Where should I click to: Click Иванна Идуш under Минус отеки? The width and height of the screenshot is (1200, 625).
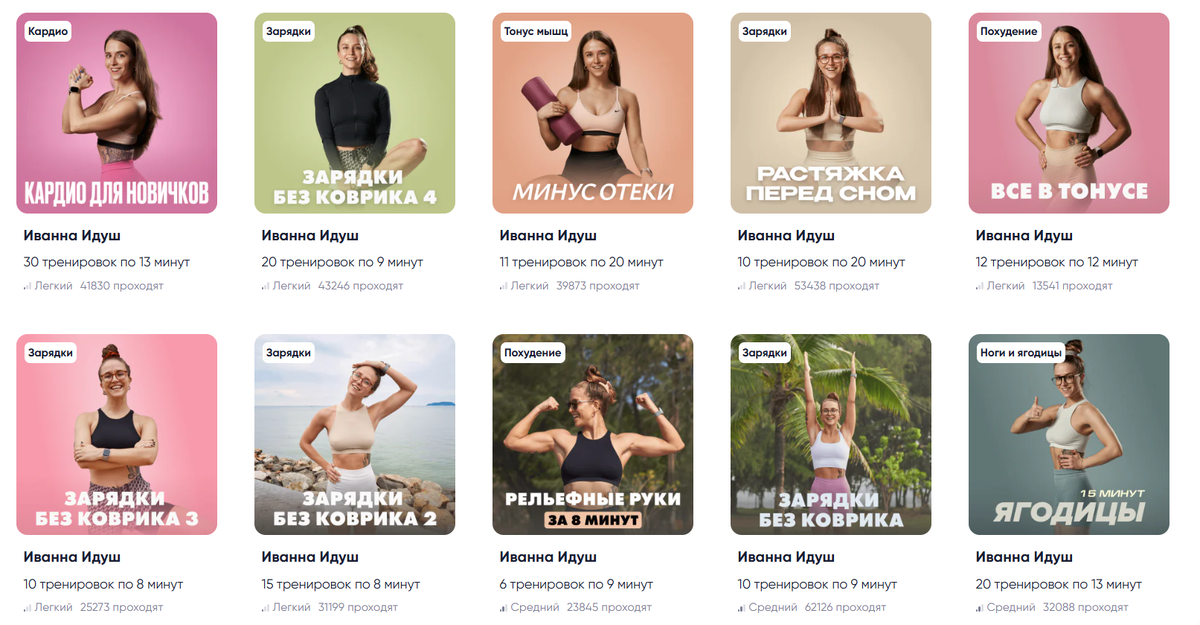(548, 236)
